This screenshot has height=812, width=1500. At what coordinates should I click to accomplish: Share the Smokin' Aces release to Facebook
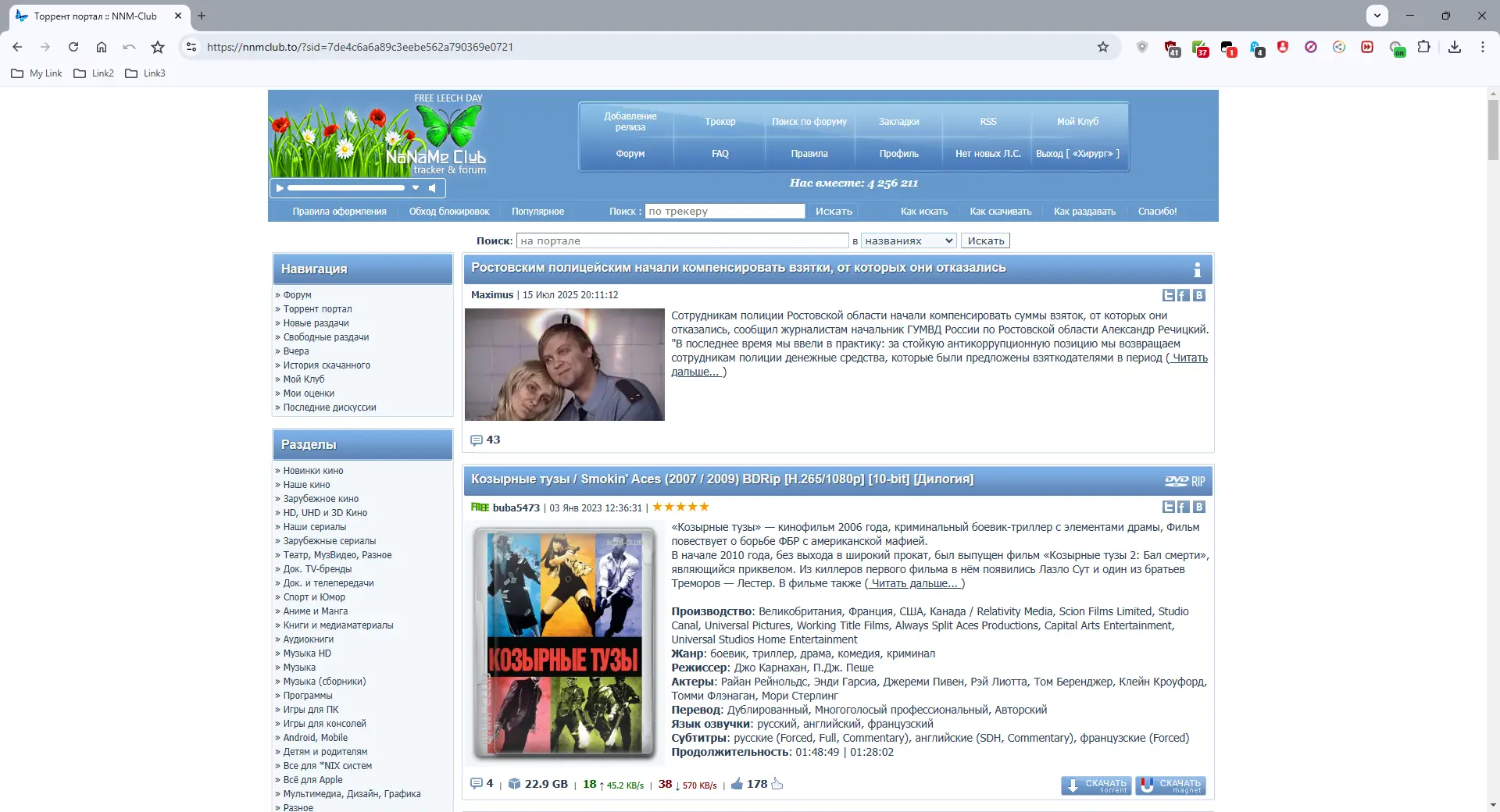(x=1182, y=507)
